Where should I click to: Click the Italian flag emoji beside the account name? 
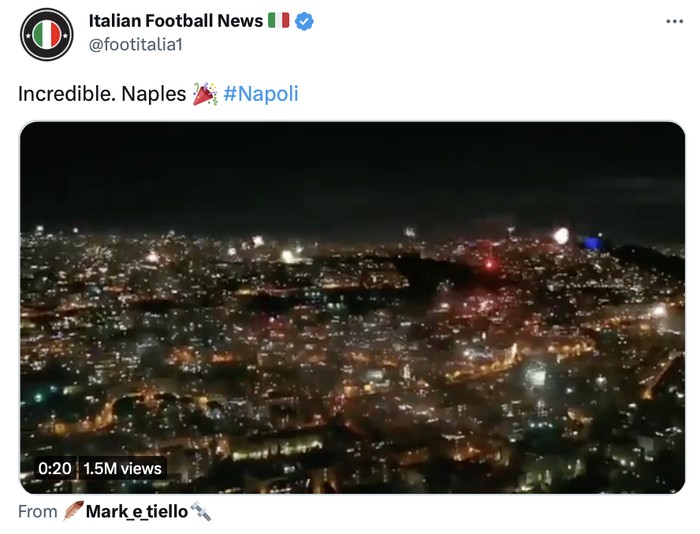[278, 20]
